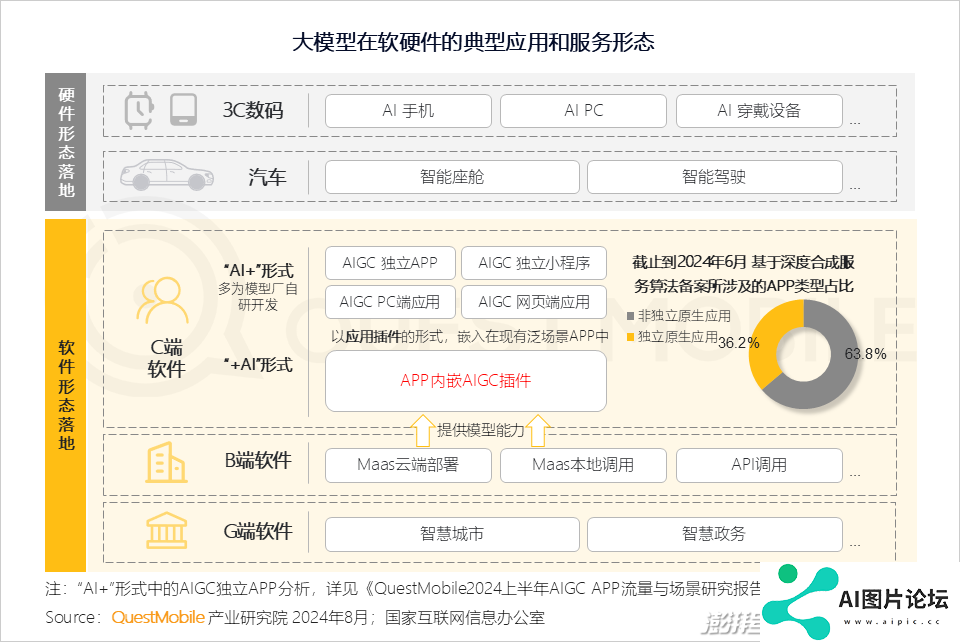Open the 智慧政务 box
The width and height of the screenshot is (960, 642).
714,534
